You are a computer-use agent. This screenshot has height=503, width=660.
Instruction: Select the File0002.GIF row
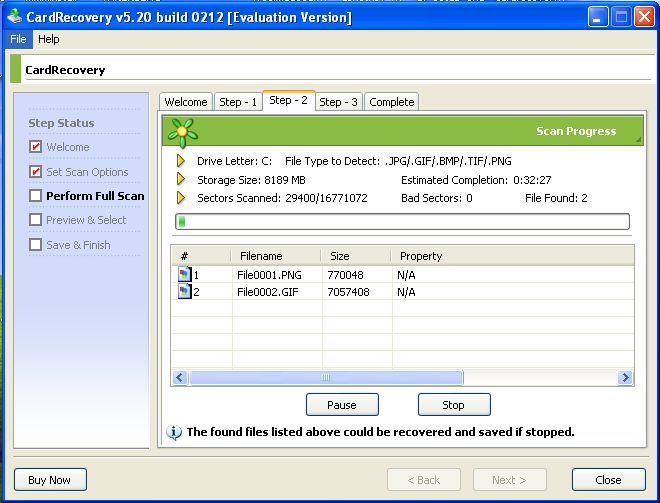pos(402,291)
